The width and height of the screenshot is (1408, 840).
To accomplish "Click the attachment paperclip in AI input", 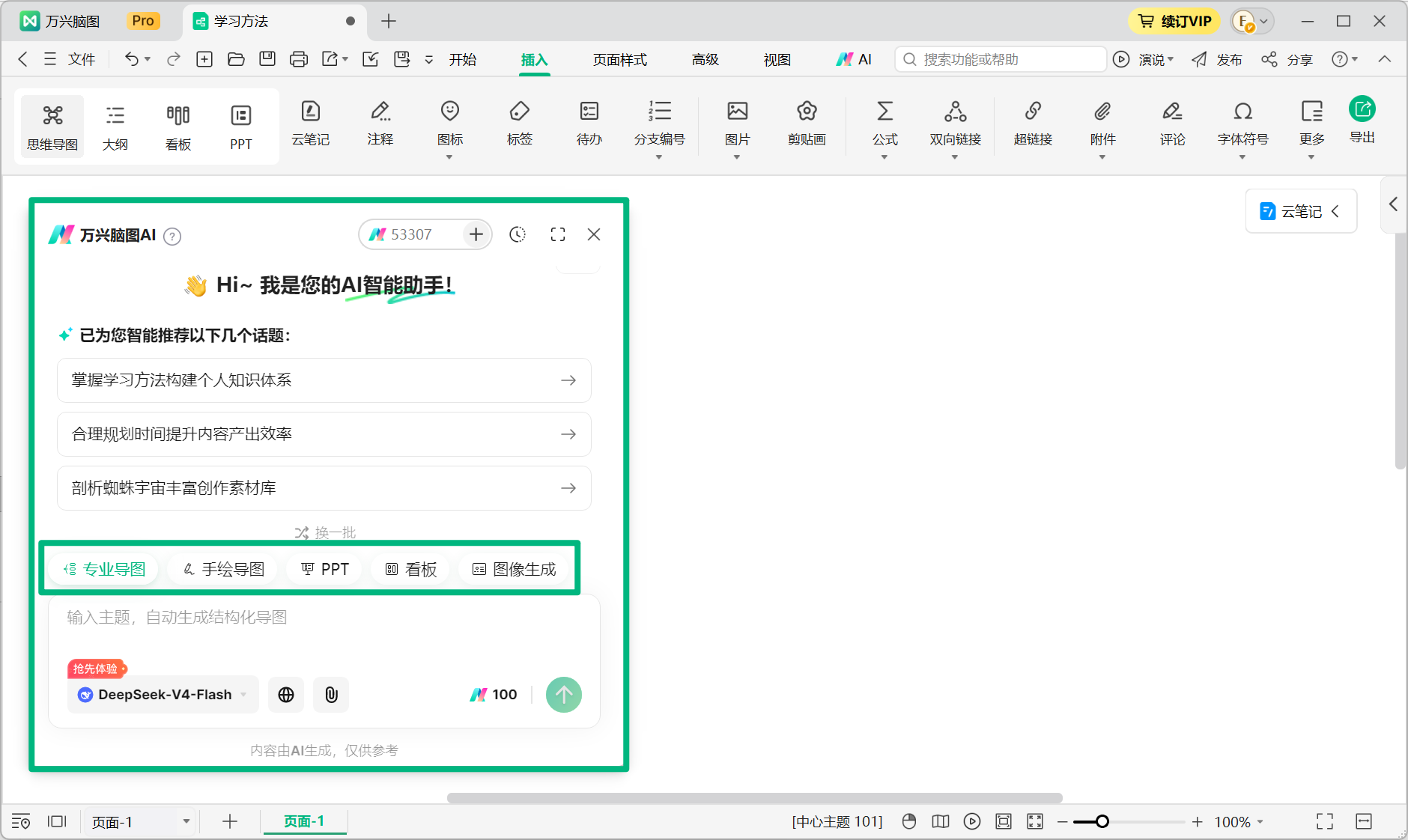I will pyautogui.click(x=331, y=695).
